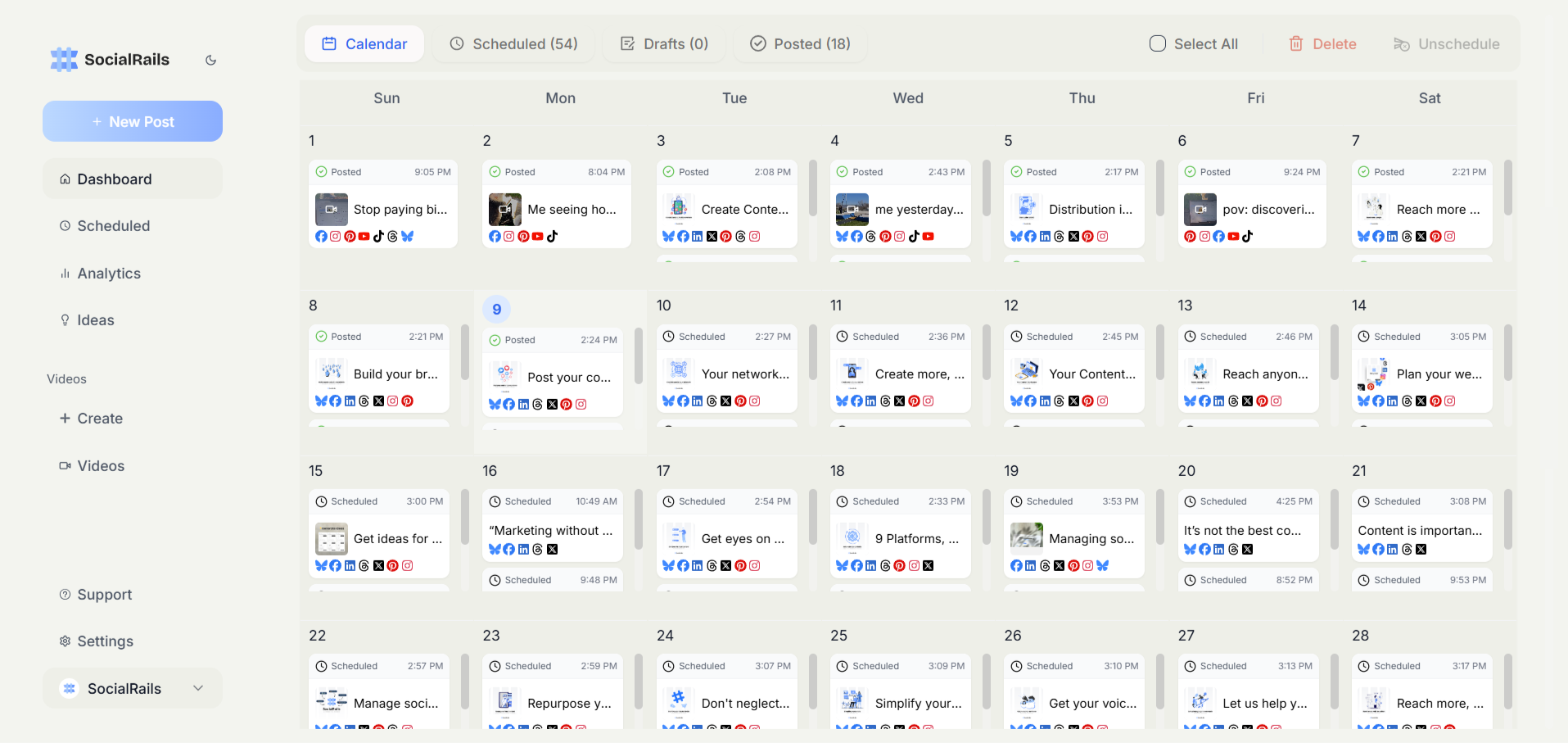Screen dimensions: 1568x743
Task: Click the Scheduled clock icon in sidebar
Action: 65,225
